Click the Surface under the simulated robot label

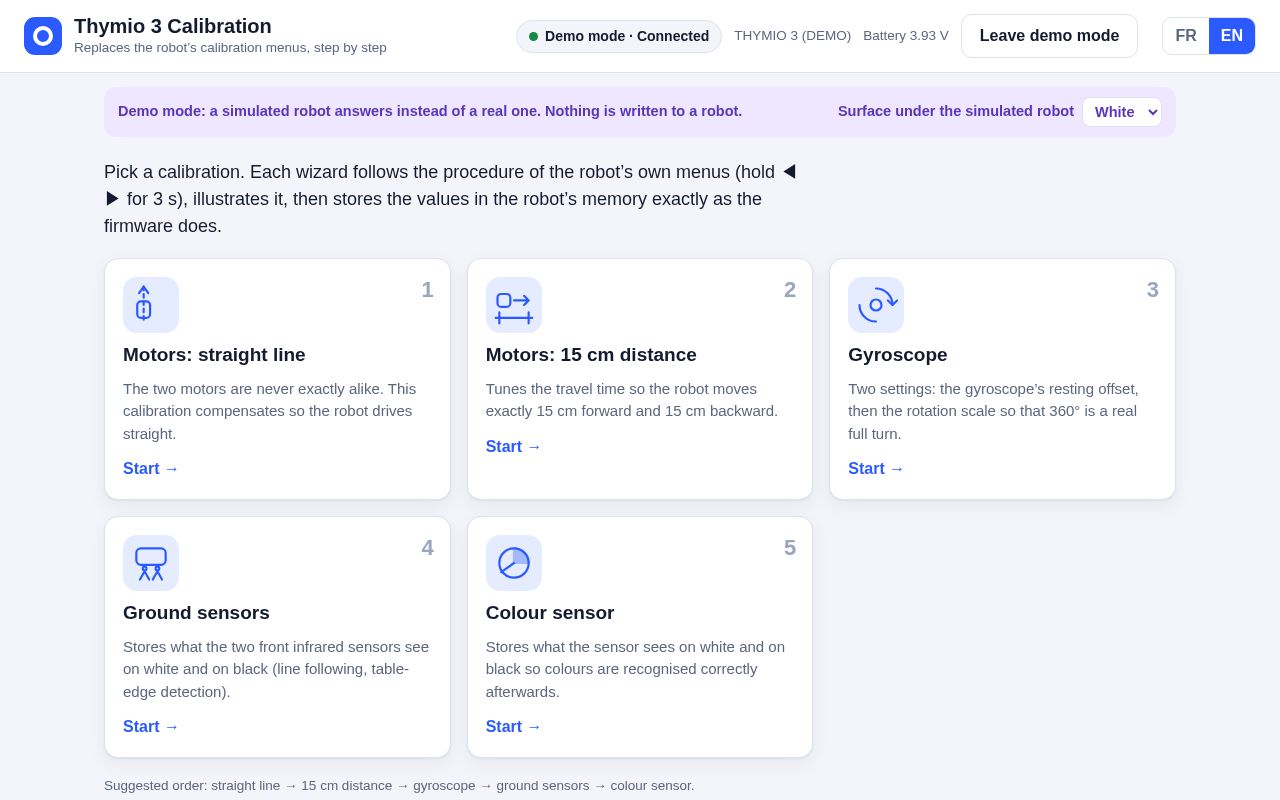[x=956, y=111]
